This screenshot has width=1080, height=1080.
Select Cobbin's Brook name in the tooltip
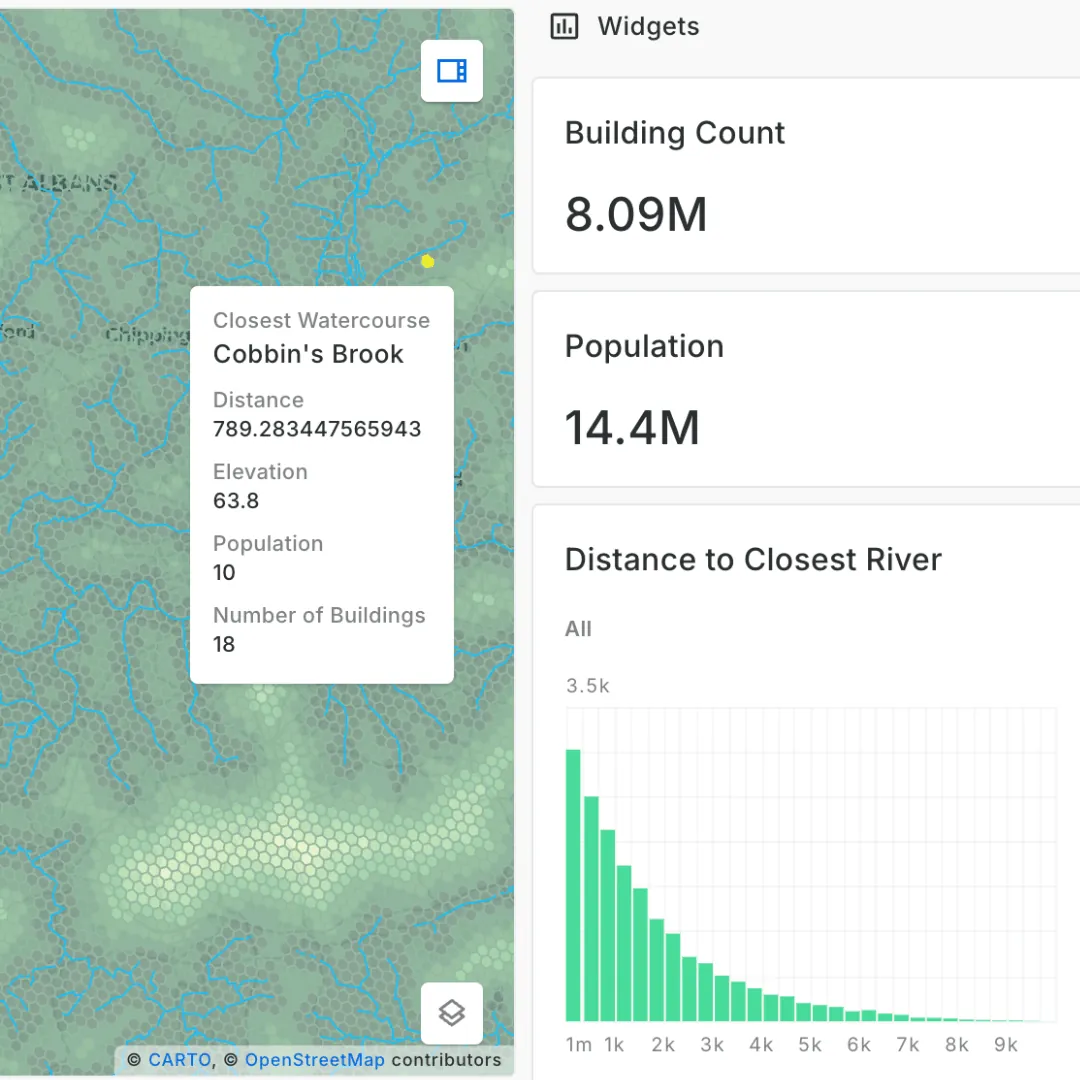[x=308, y=354]
